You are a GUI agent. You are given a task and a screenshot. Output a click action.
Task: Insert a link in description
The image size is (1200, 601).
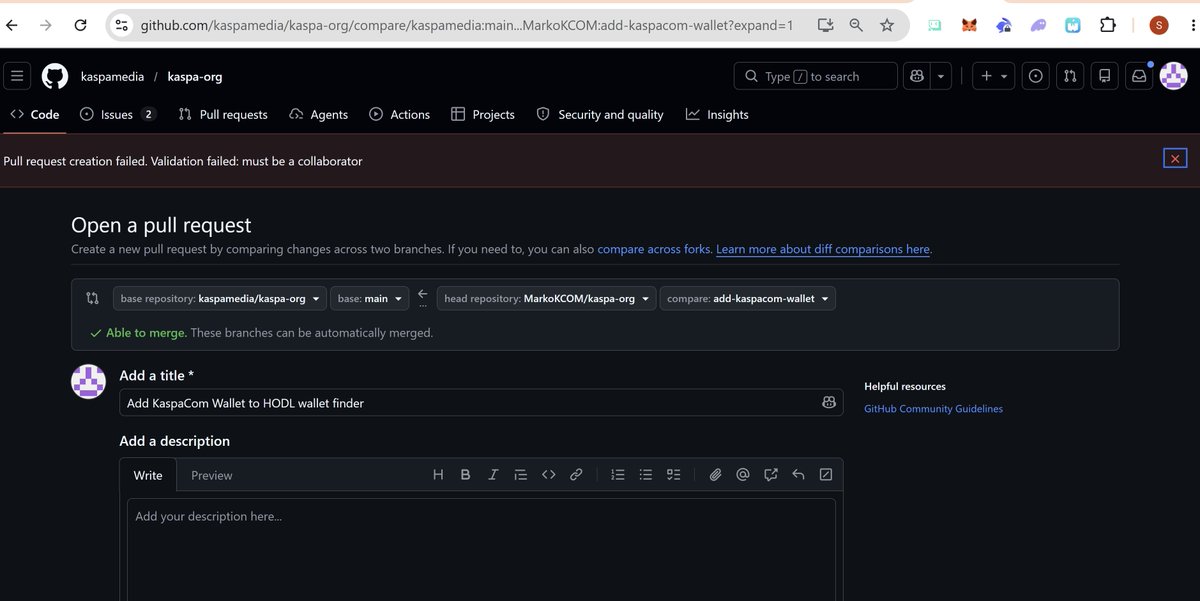pyautogui.click(x=576, y=475)
